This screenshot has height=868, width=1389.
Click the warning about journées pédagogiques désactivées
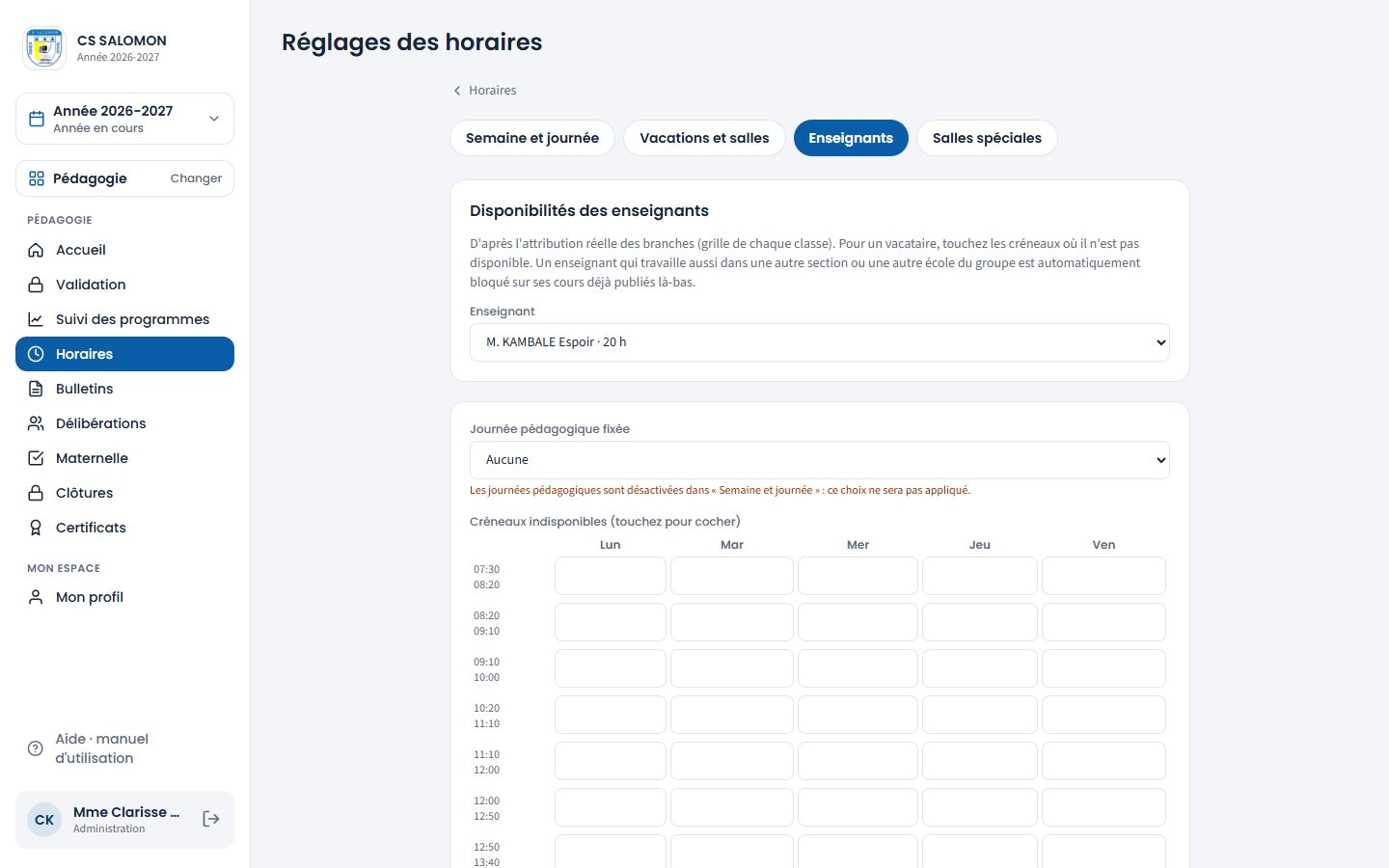pyautogui.click(x=720, y=490)
